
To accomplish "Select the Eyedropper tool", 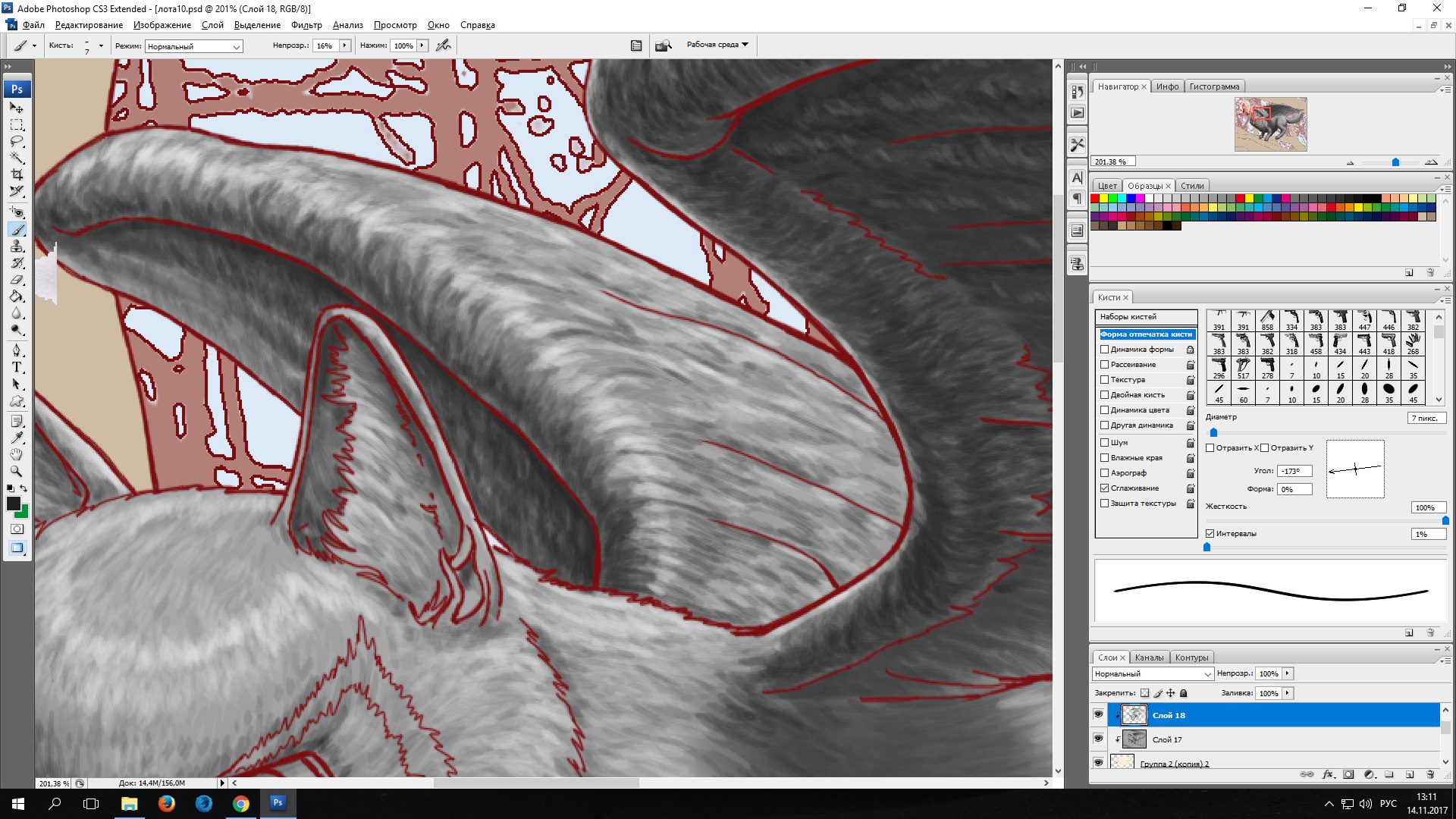I will coord(17,438).
